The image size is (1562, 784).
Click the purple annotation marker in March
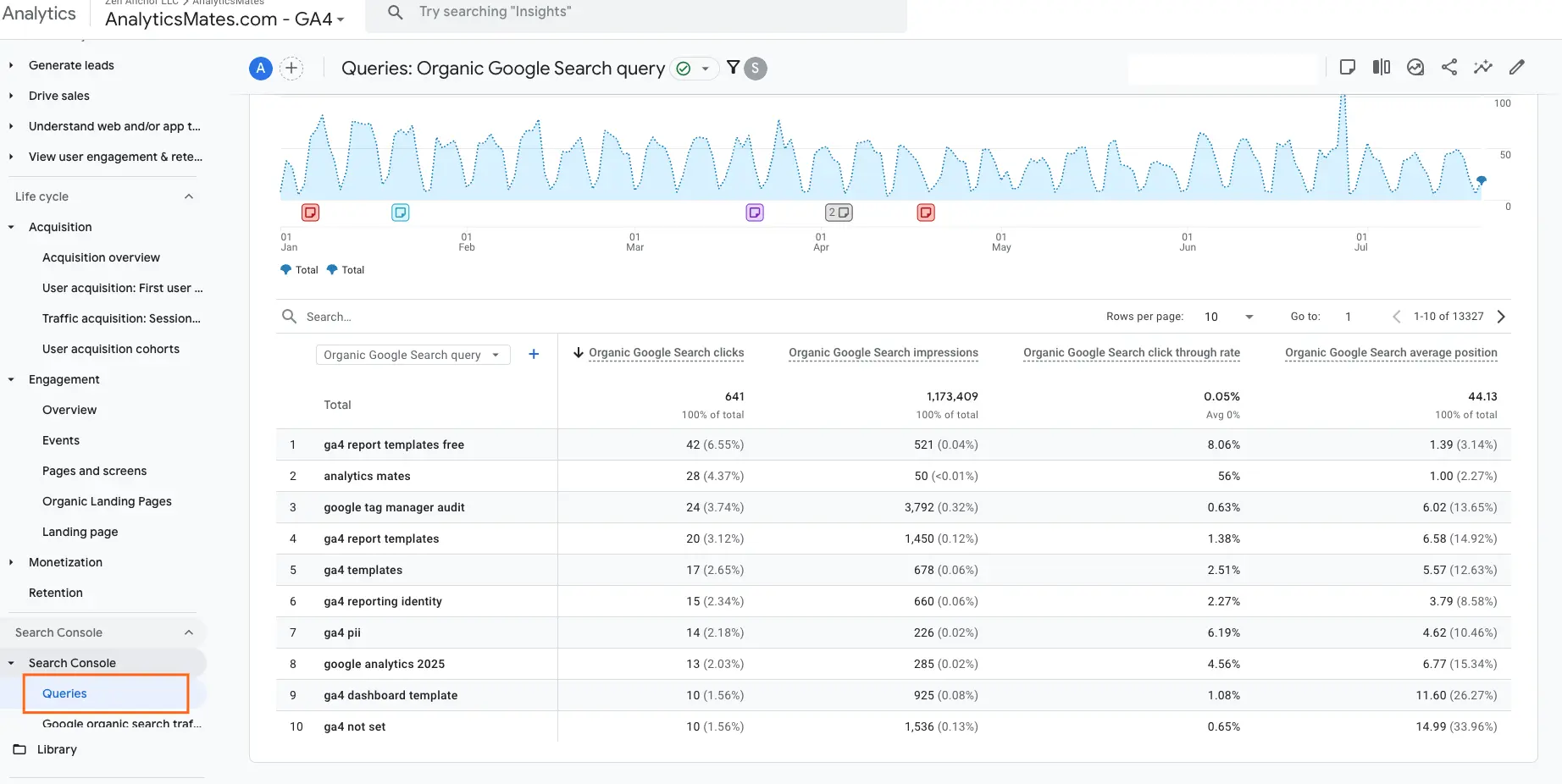pos(755,213)
